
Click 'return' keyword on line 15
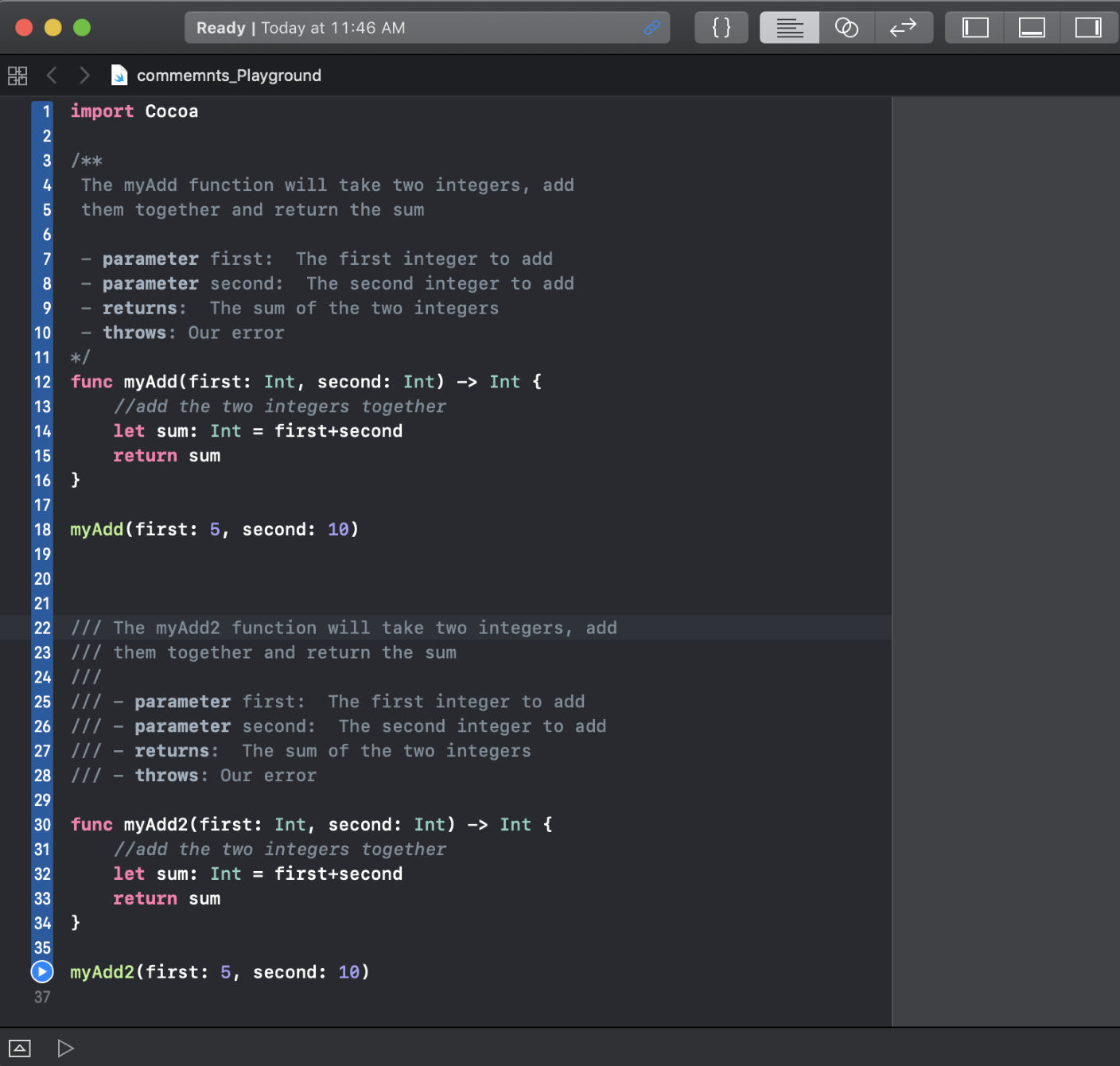click(x=145, y=456)
